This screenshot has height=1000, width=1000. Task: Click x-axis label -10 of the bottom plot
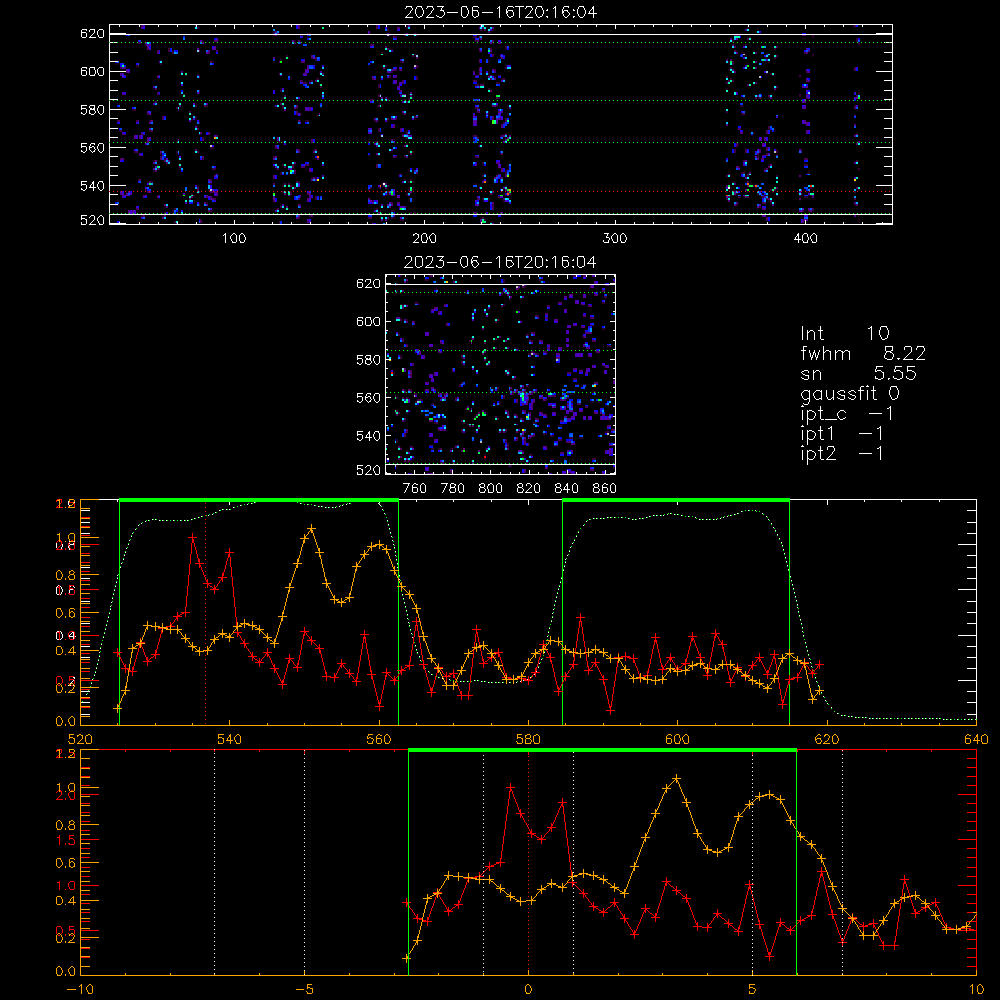[x=80, y=990]
